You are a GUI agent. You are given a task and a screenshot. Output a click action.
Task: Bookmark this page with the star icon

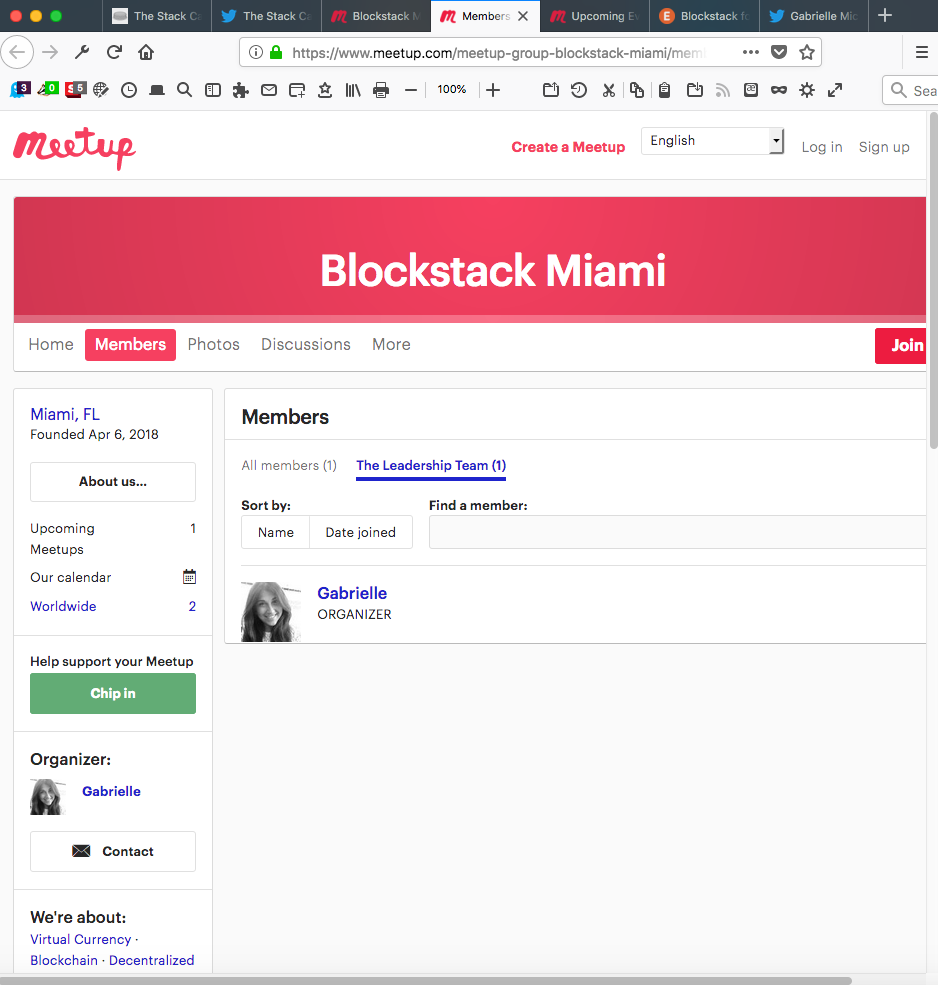[807, 52]
